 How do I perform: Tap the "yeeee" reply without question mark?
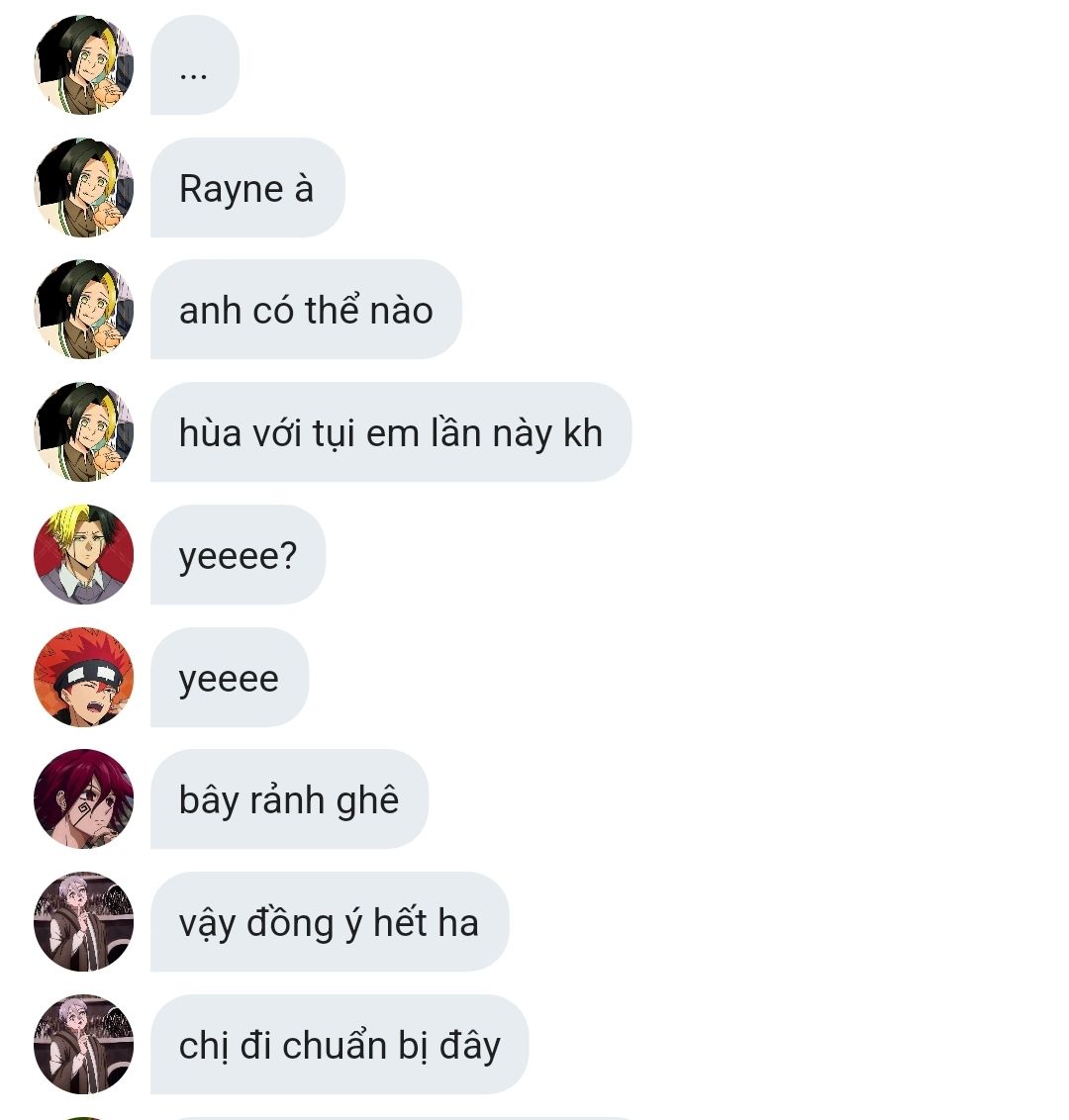tap(230, 677)
